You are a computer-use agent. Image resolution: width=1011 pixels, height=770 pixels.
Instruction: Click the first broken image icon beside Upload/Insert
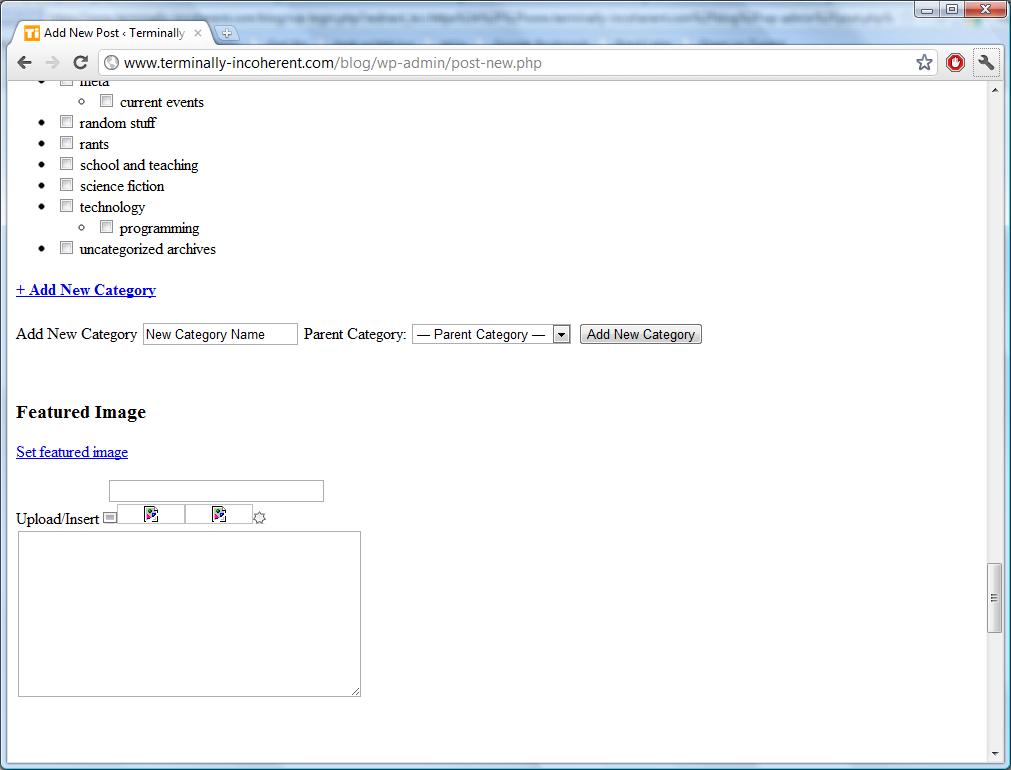pyautogui.click(x=151, y=514)
